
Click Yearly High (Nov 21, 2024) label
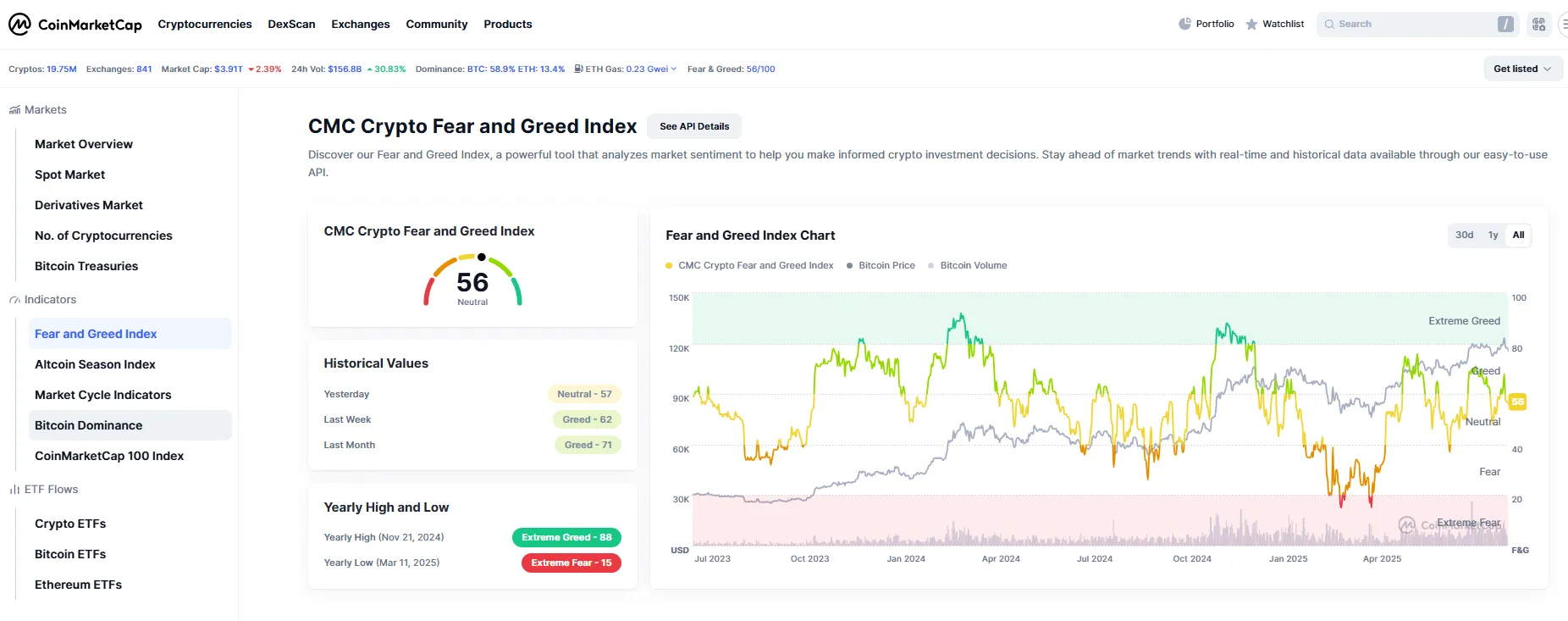point(384,537)
